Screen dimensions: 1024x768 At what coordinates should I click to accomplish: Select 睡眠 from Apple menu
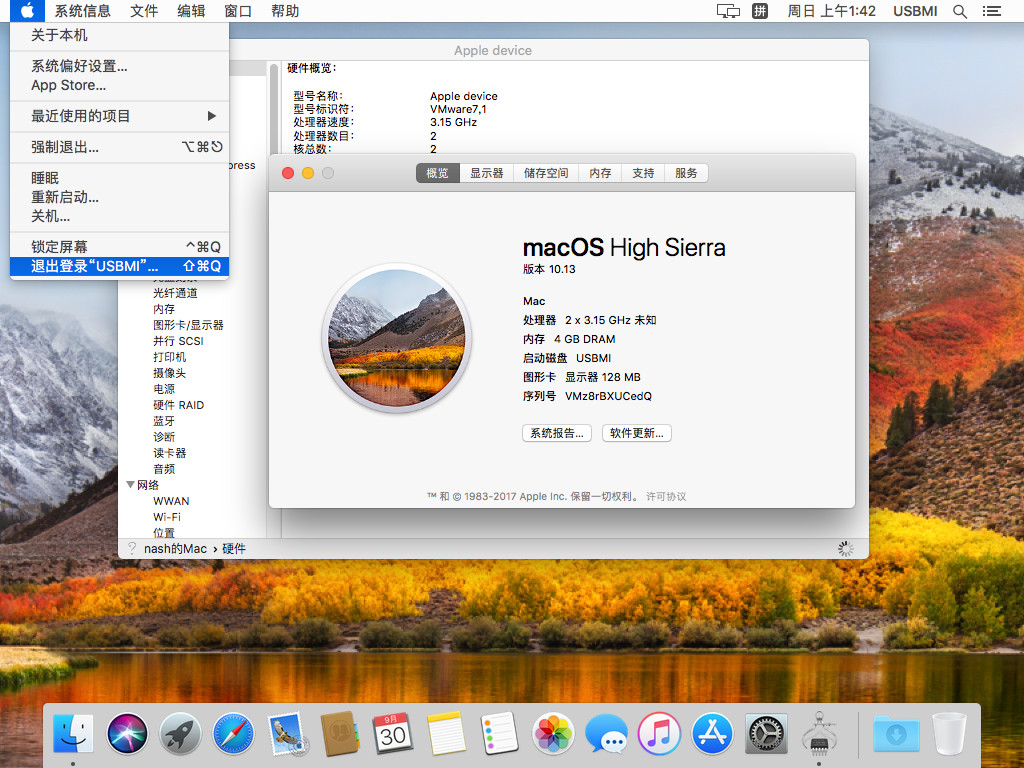click(x=120, y=178)
